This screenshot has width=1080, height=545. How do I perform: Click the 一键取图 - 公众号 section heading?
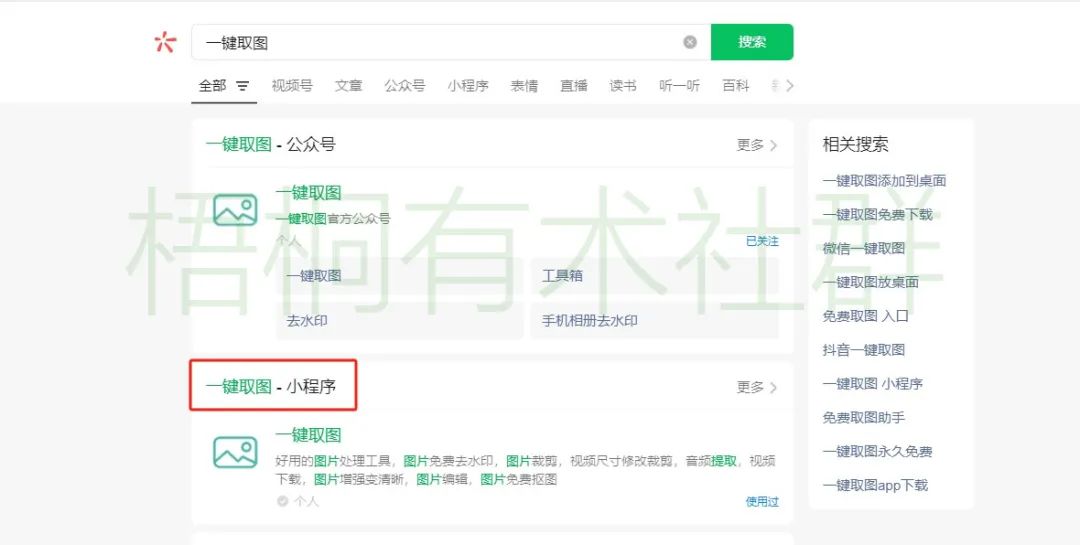[271, 145]
